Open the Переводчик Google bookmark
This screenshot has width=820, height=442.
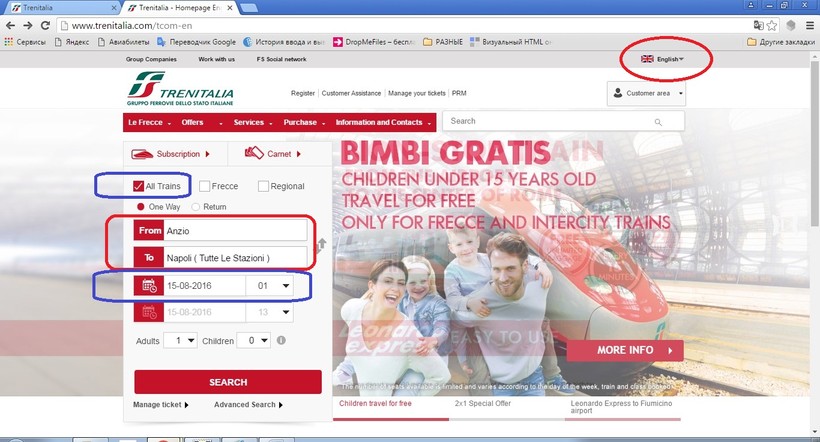[x=196, y=42]
